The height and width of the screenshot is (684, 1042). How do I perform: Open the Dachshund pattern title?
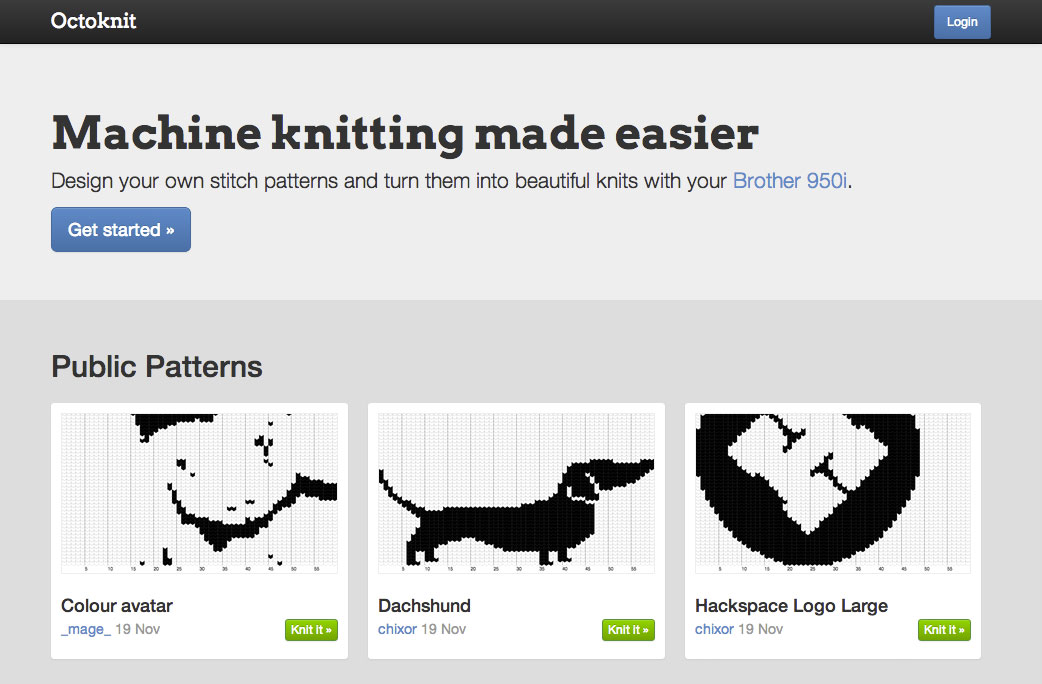click(x=424, y=605)
